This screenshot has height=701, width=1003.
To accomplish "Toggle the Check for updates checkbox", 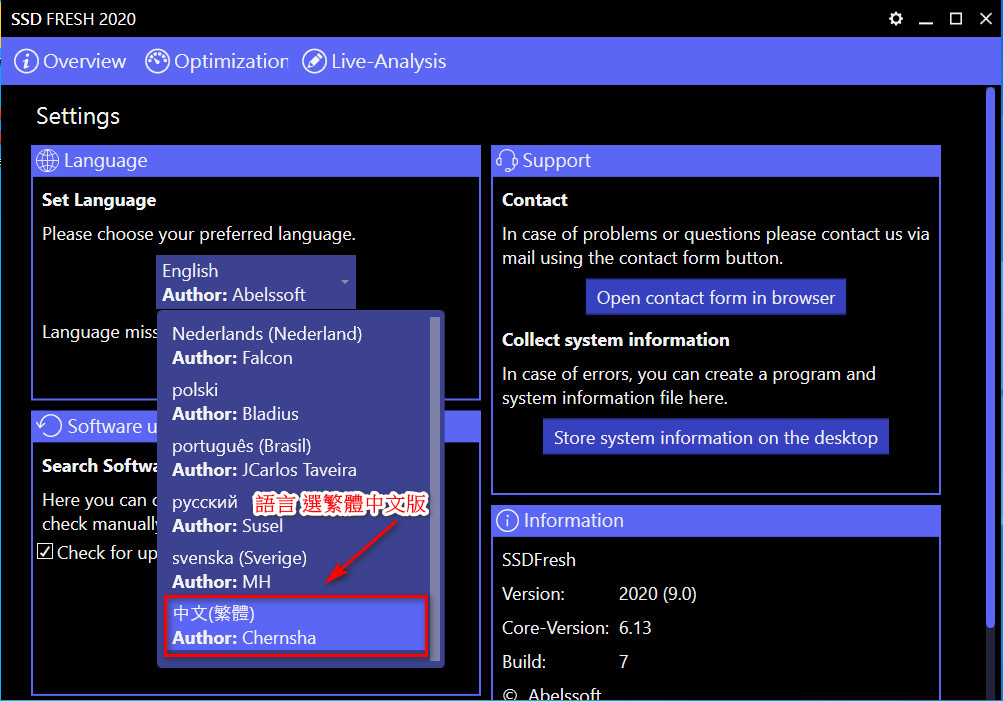I will pos(45,551).
